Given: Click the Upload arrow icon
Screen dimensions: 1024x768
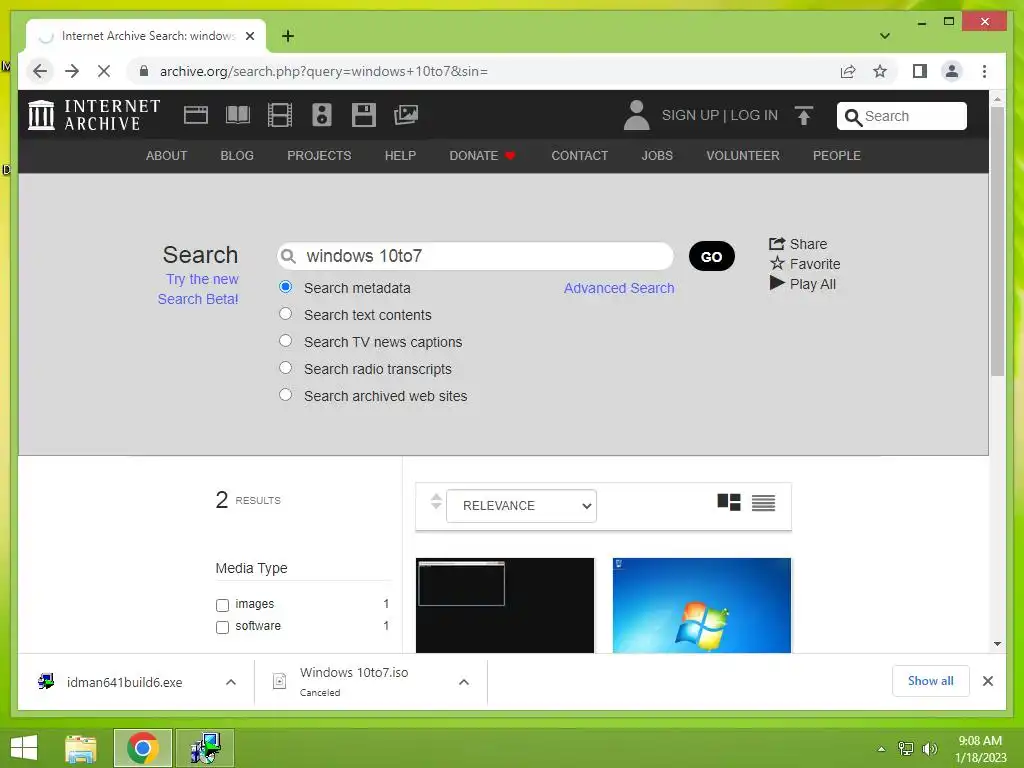Looking at the screenshot, I should pyautogui.click(x=804, y=116).
